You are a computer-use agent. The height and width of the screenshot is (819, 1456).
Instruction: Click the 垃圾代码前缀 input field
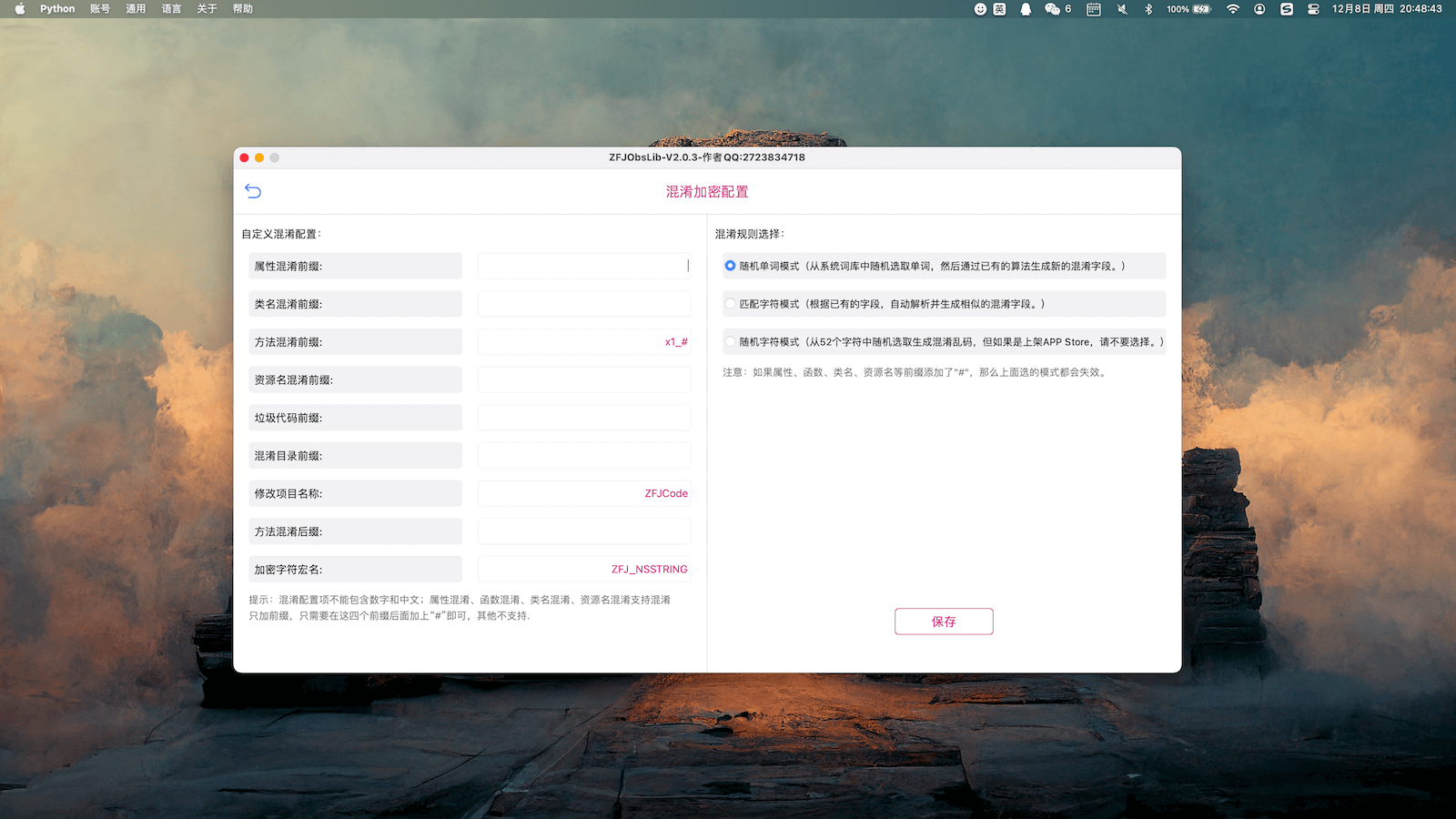(x=584, y=418)
